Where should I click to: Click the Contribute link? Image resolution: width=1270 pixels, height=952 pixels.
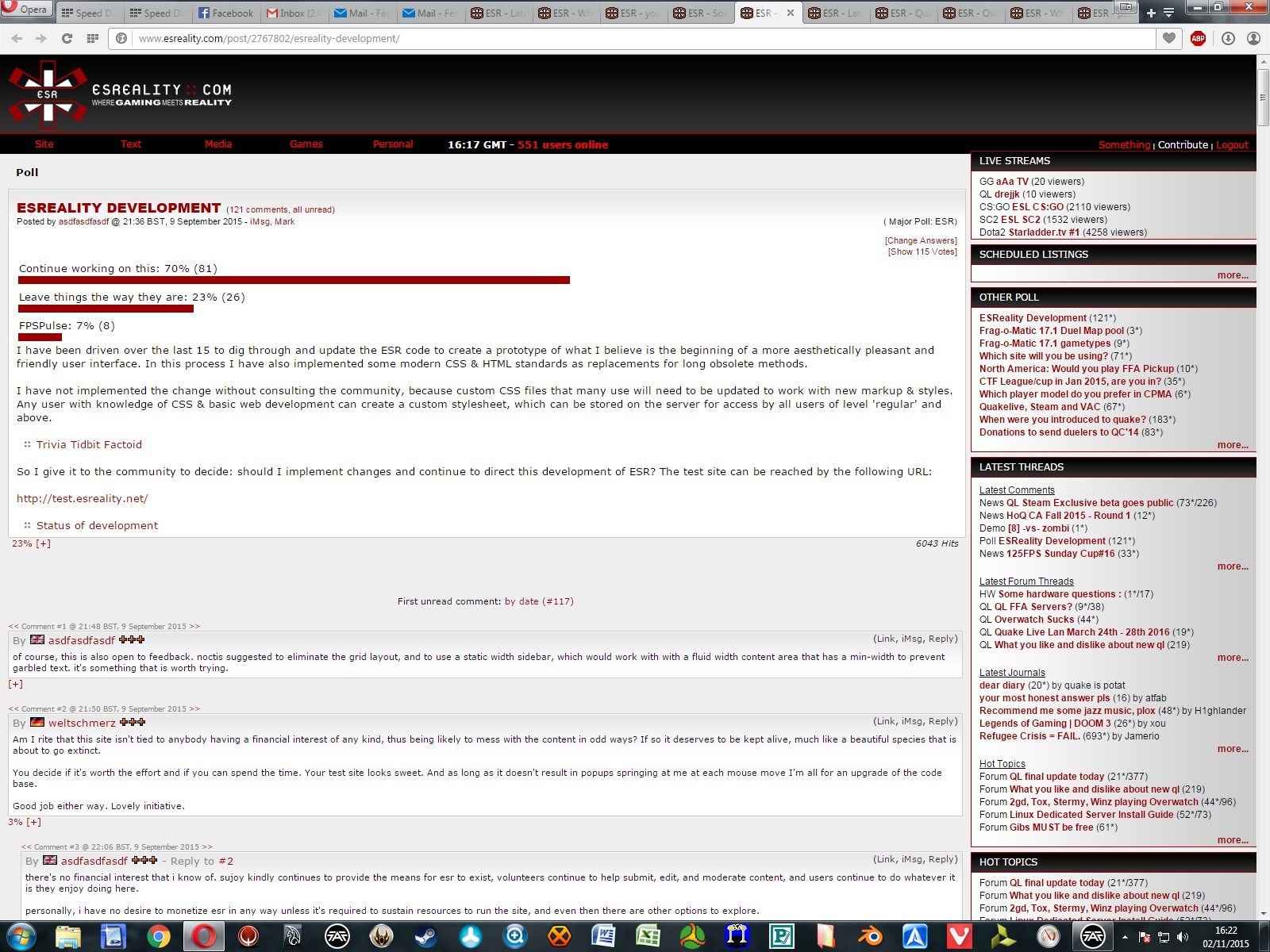coord(1183,144)
